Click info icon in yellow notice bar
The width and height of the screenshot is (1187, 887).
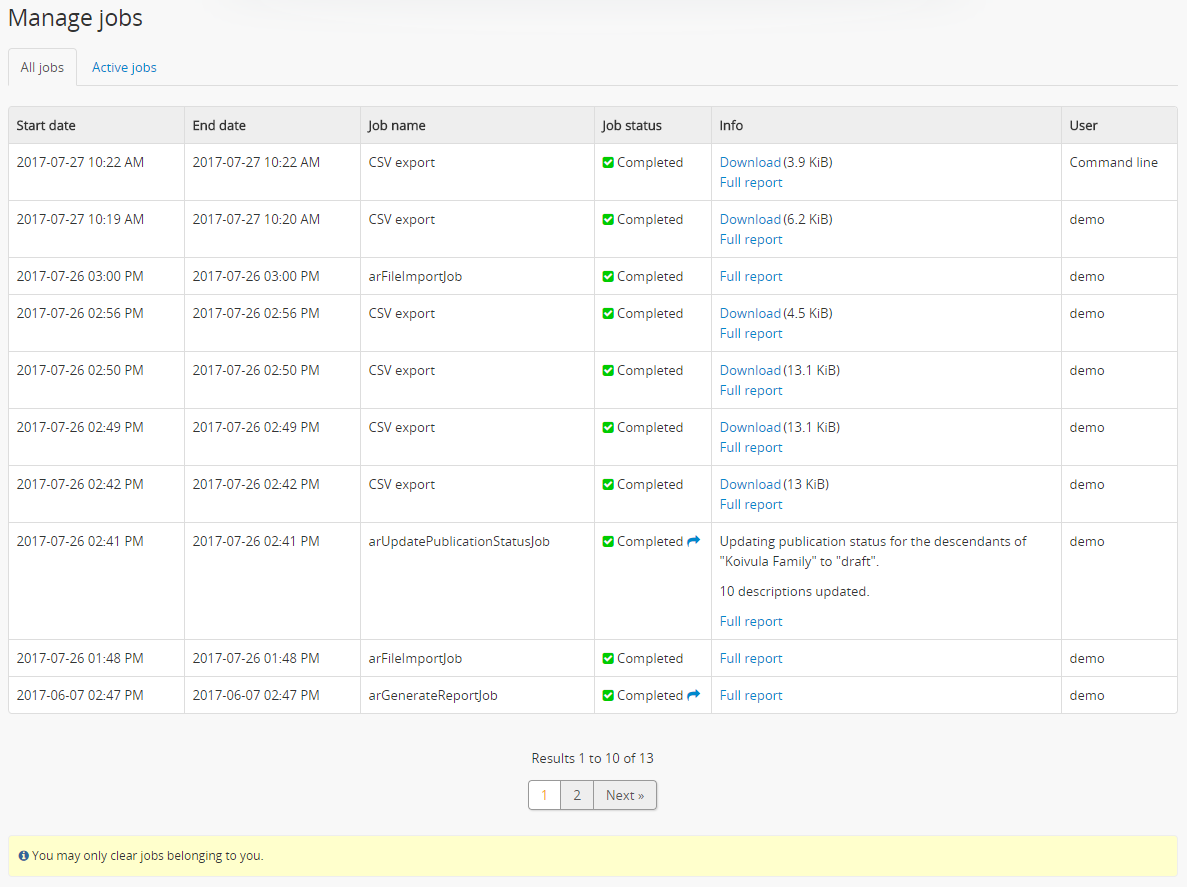coord(24,856)
